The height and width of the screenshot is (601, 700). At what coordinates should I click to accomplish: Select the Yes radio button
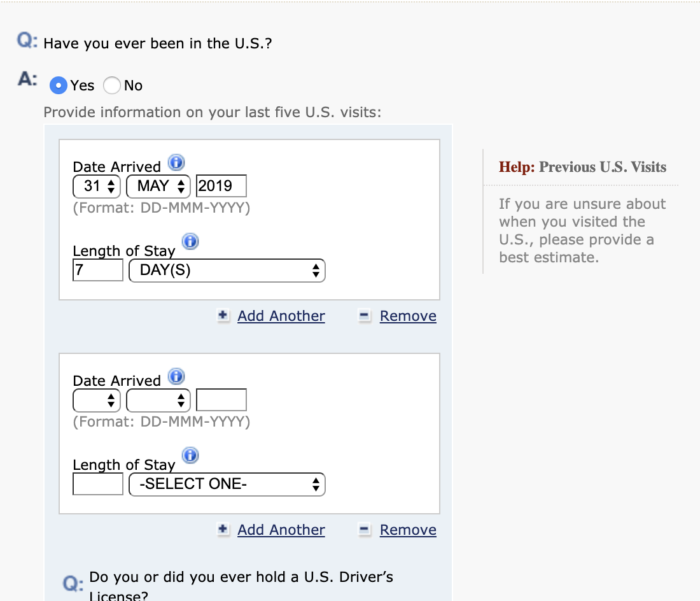click(58, 85)
